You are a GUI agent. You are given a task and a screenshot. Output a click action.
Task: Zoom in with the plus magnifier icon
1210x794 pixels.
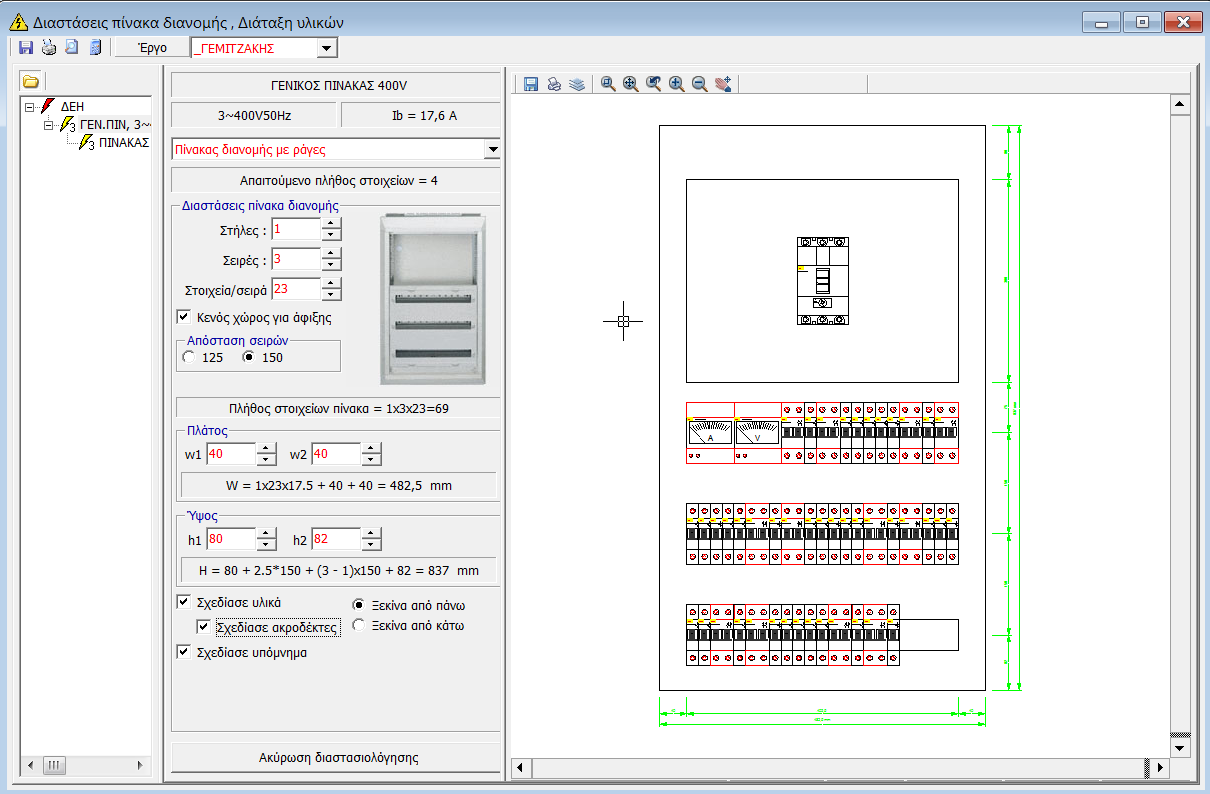(677, 85)
